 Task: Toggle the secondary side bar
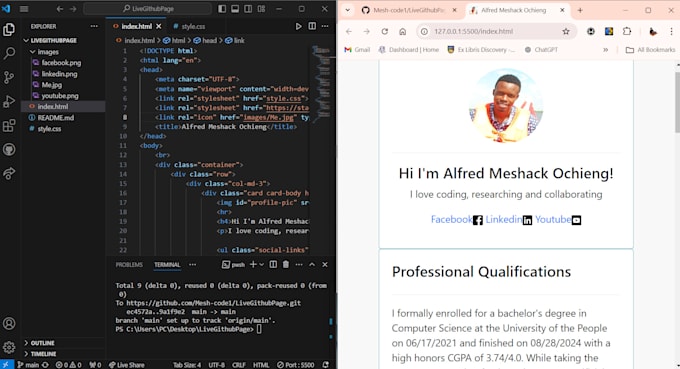click(248, 9)
